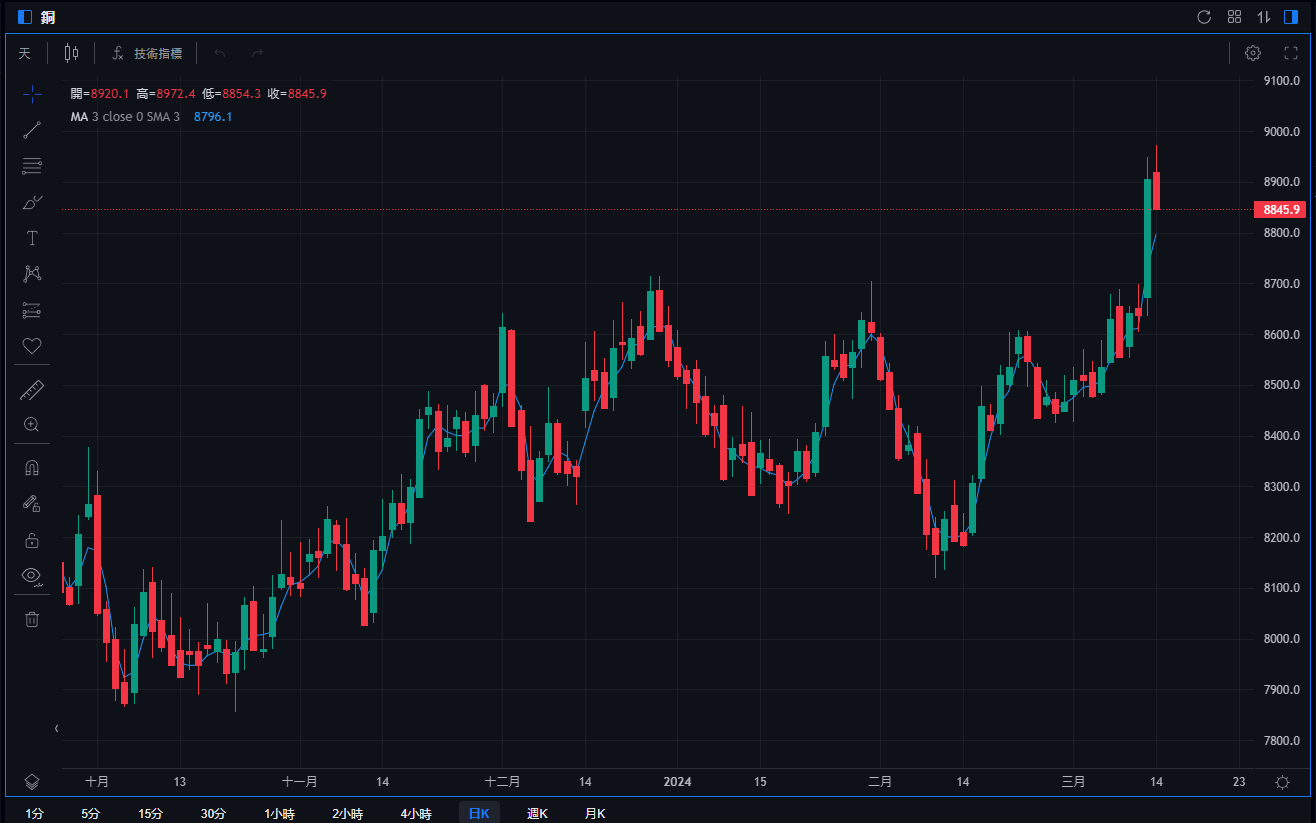
Task: Click the 8845.9 current price tag
Action: (1280, 209)
